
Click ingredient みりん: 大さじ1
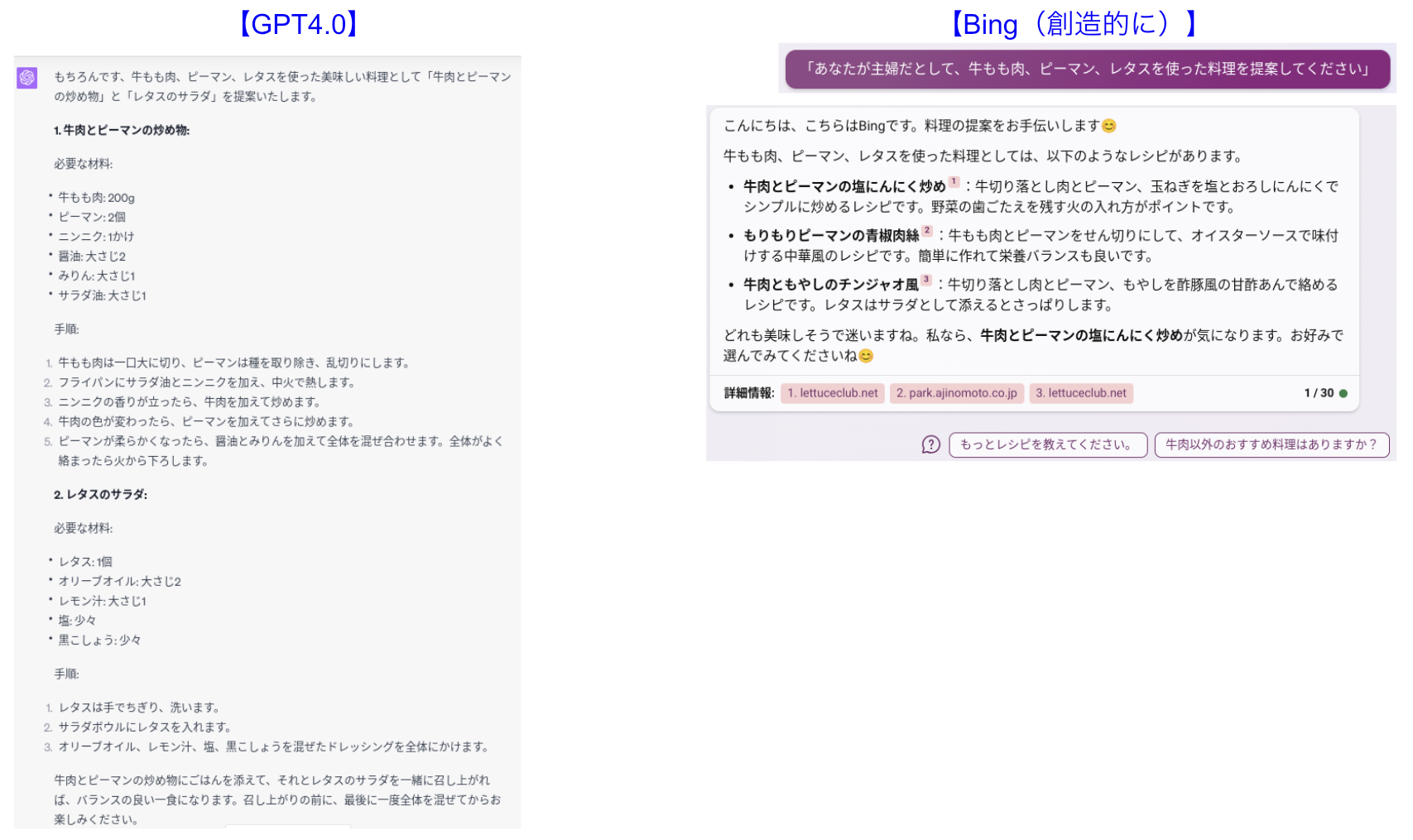(96, 276)
